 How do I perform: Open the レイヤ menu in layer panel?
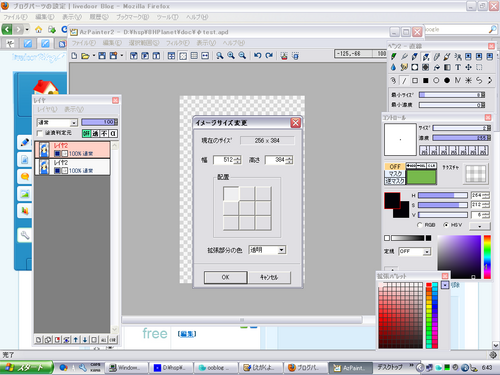coord(47,109)
